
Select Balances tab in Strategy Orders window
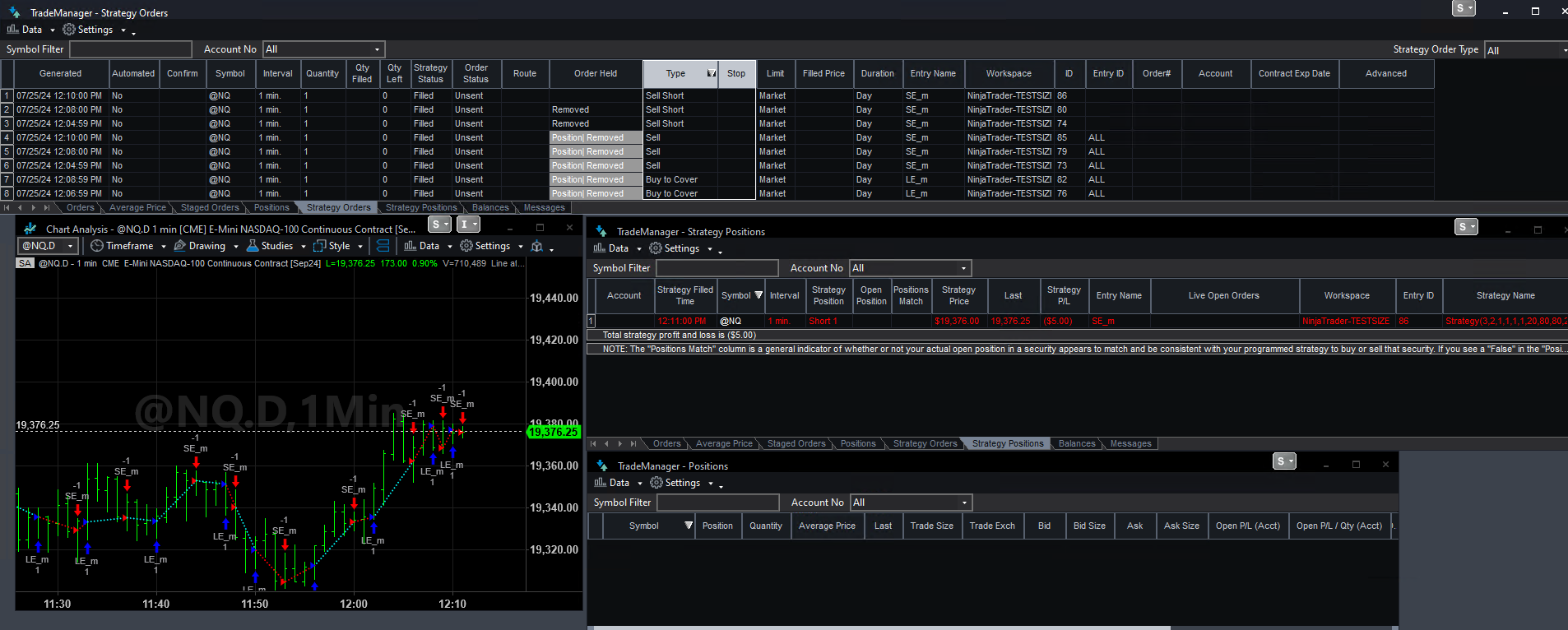tap(490, 208)
